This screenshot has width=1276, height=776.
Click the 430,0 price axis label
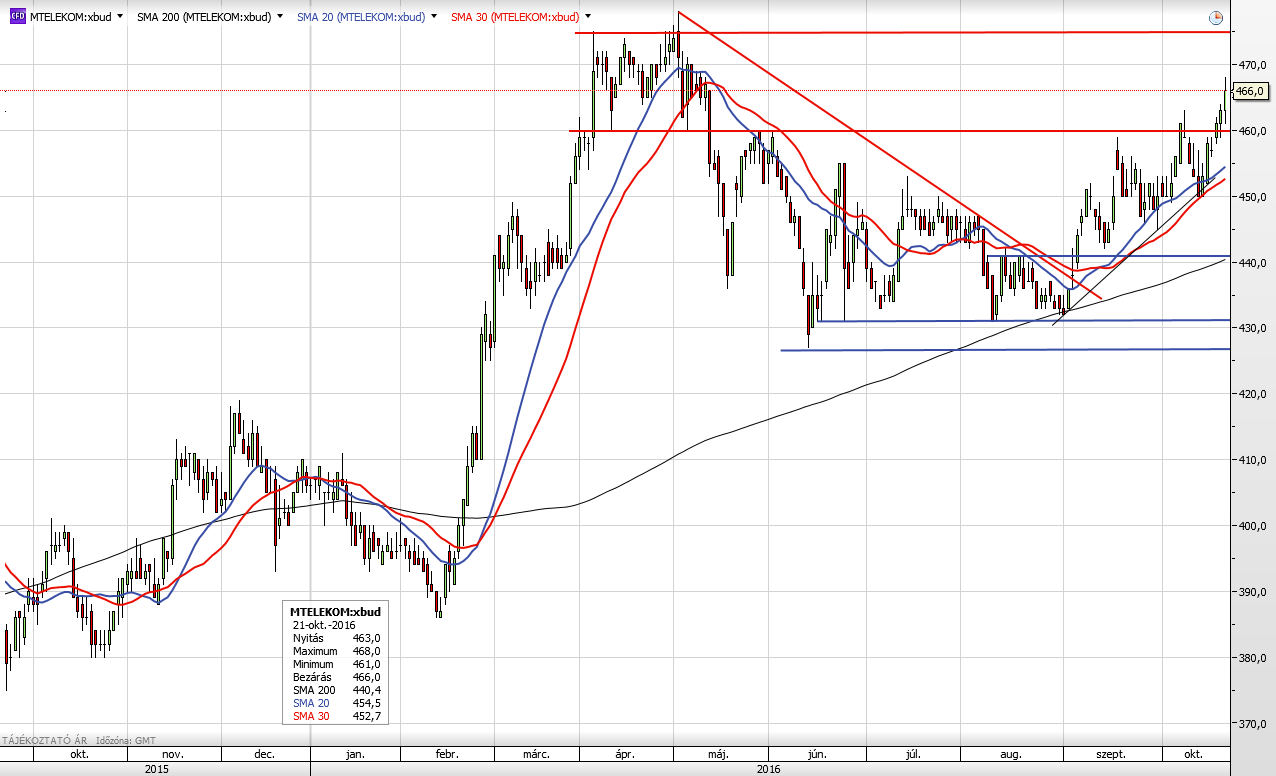tap(1254, 328)
